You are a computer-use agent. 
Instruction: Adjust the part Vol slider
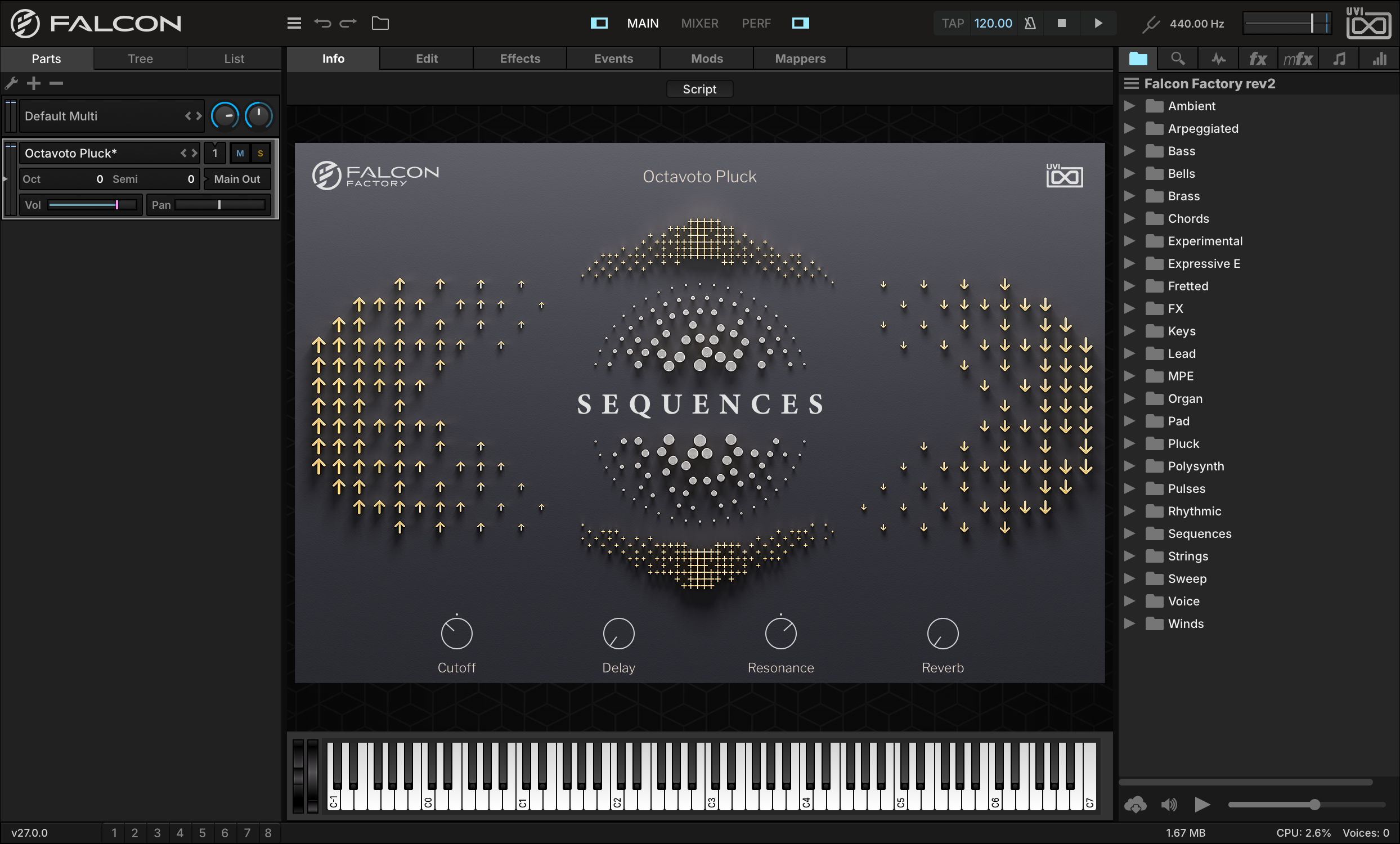point(93,205)
